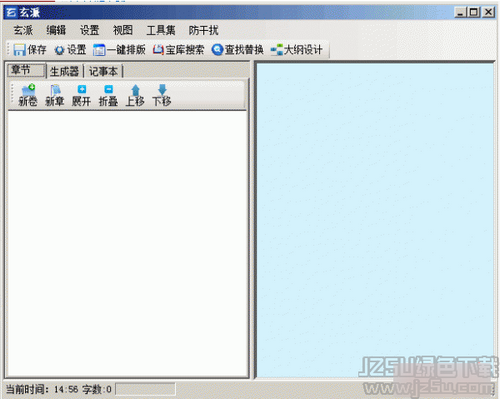Move item down with 下移
Screen dimensions: 500x399
point(162,95)
